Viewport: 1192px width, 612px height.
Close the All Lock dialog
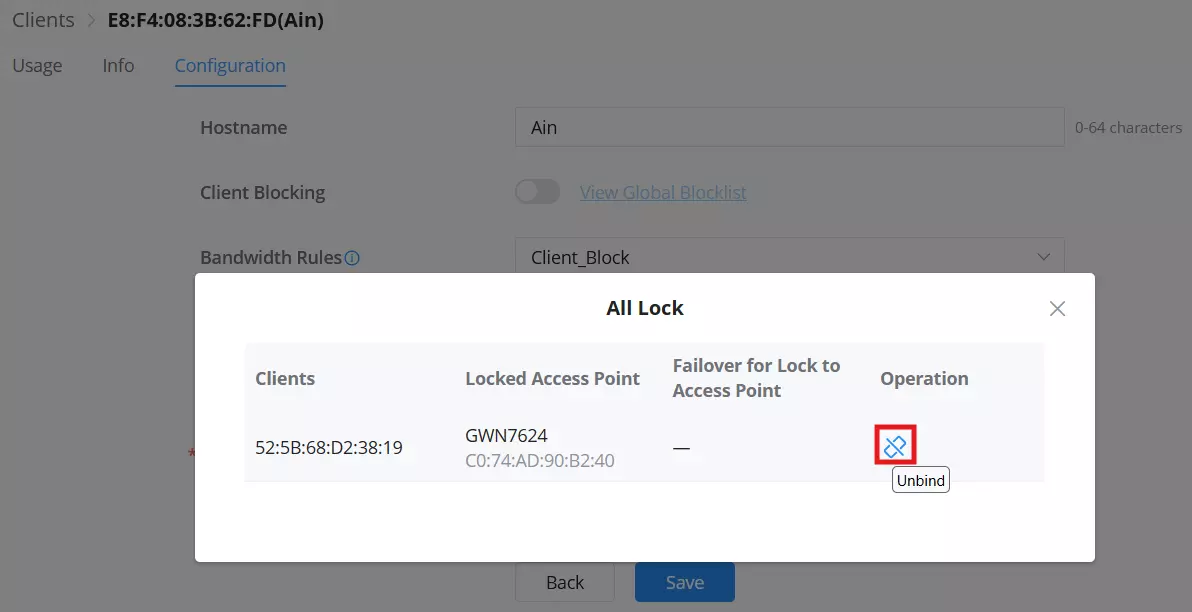pos(1057,309)
